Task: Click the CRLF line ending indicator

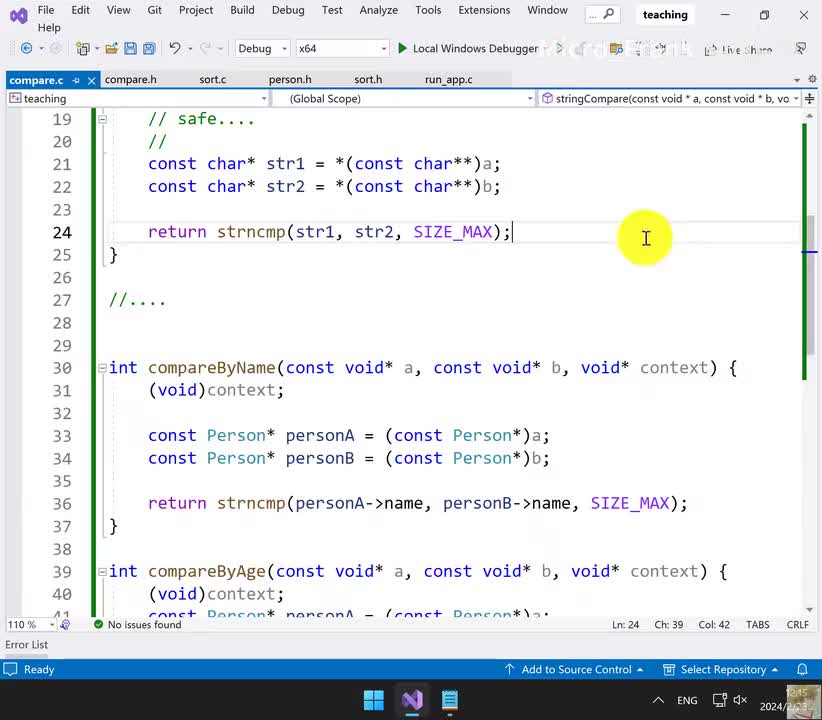Action: (797, 625)
